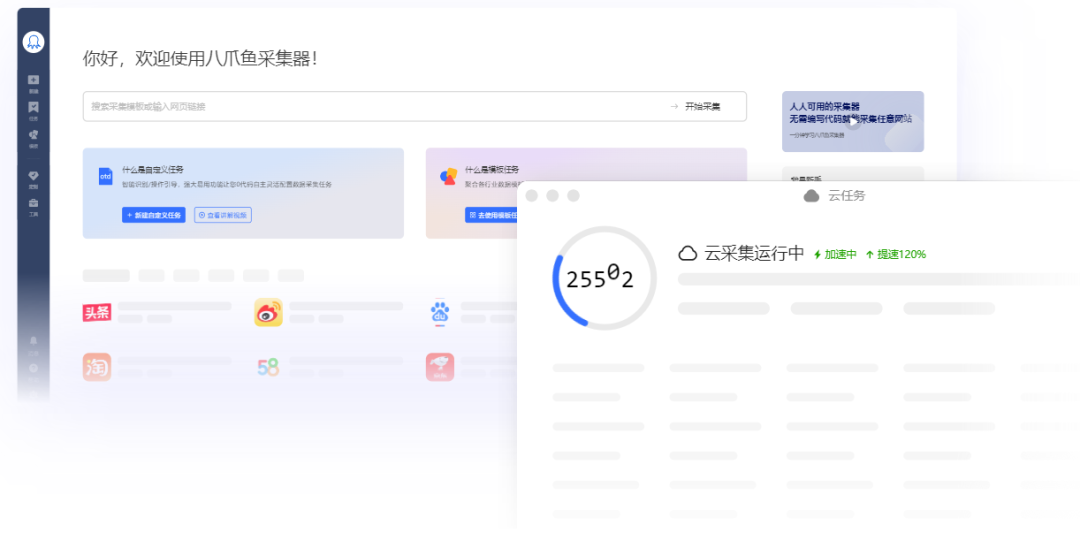The width and height of the screenshot is (1080, 533).
Task: Click the 查看讲解视频 button
Action: [222, 215]
